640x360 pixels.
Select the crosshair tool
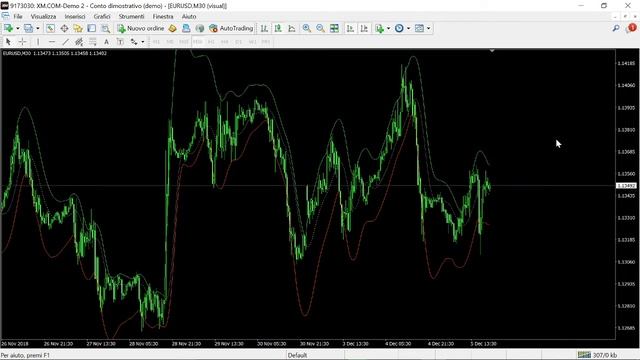coord(22,42)
